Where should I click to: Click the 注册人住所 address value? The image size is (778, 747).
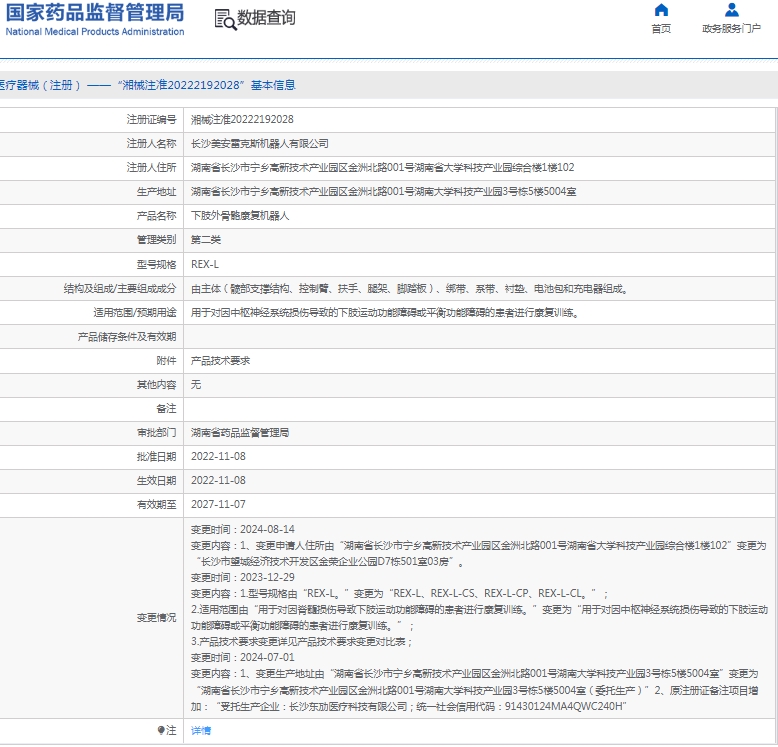click(383, 168)
